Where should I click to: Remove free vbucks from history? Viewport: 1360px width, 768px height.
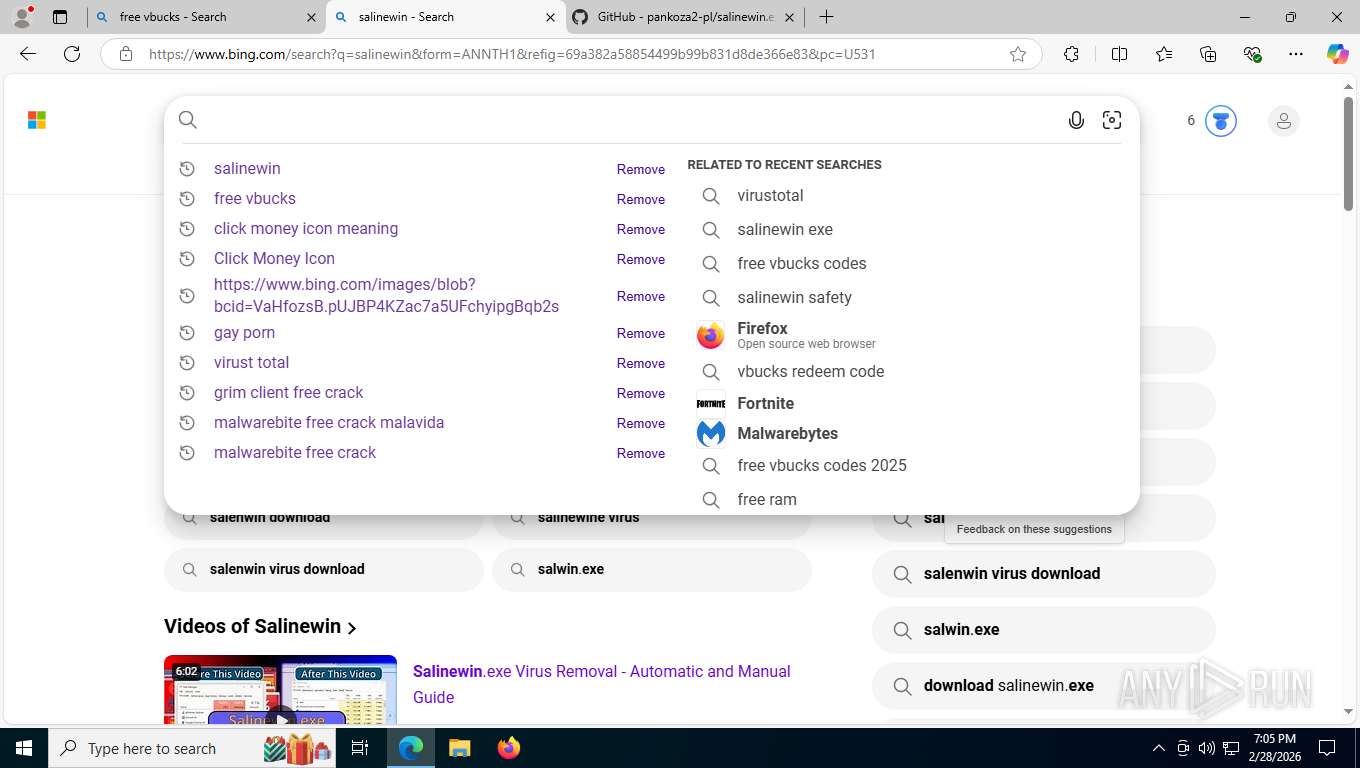point(641,200)
